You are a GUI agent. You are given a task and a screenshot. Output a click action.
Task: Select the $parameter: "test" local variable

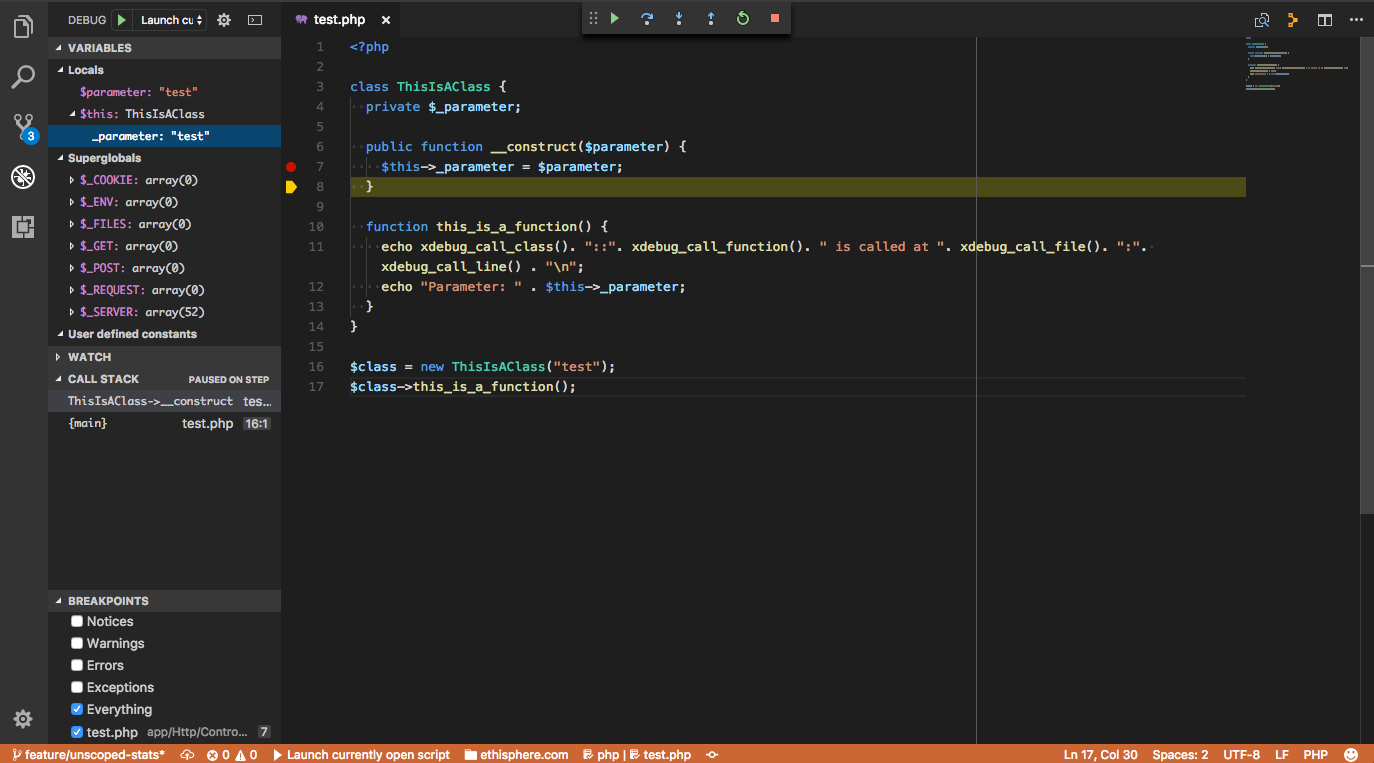[x=164, y=92]
